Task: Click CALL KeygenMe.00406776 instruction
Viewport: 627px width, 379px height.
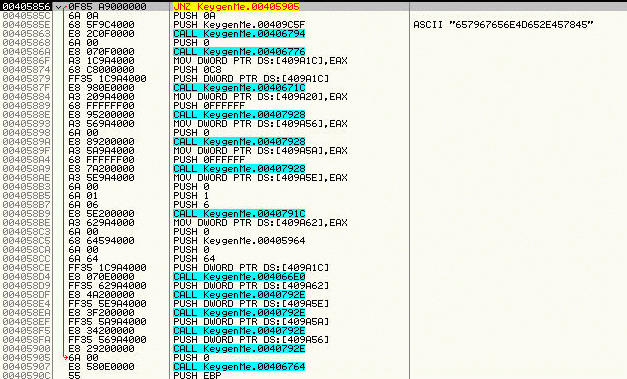Action: coord(239,52)
